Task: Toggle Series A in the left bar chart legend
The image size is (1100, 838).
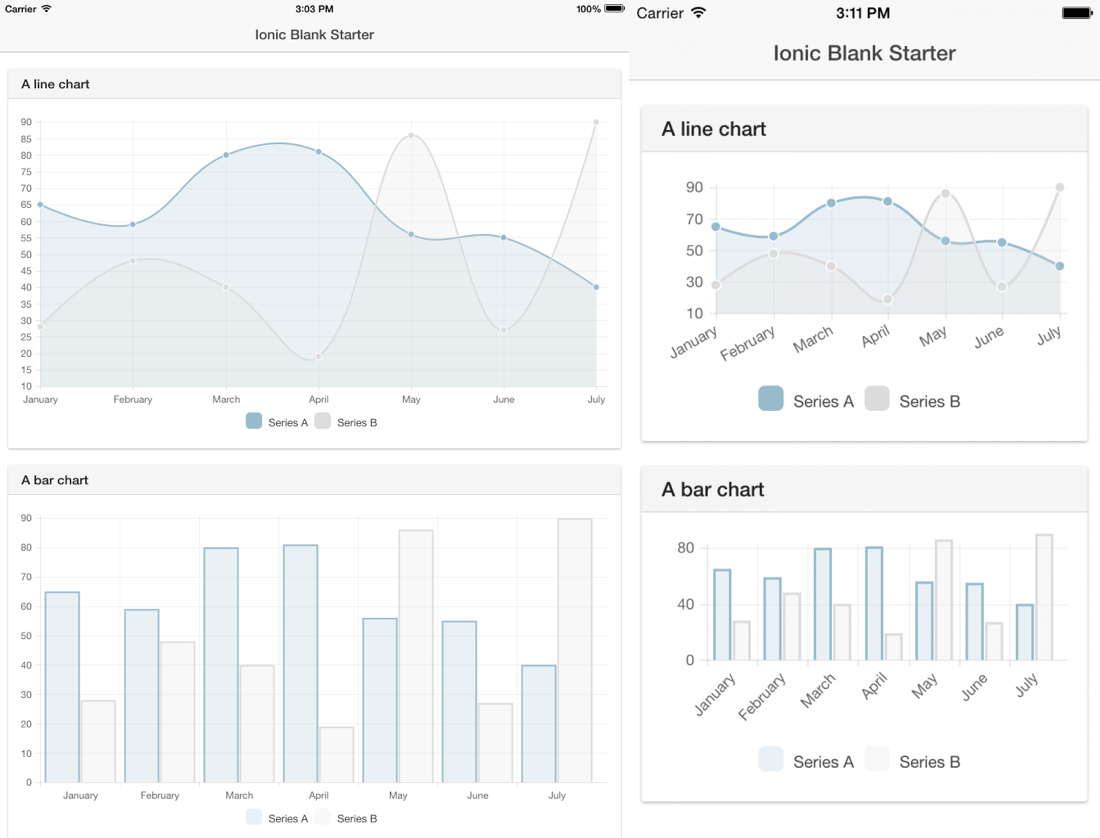Action: 253,817
